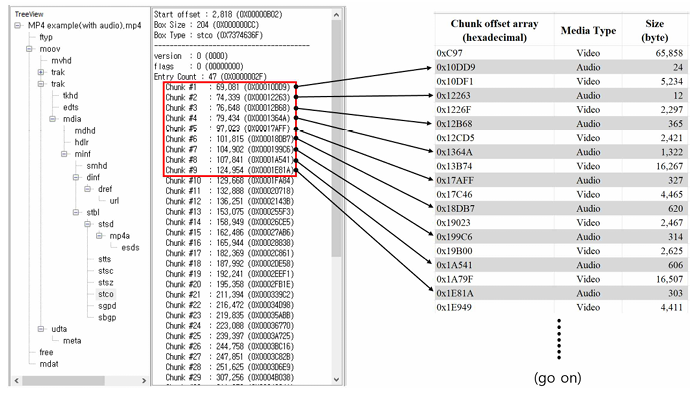Image resolution: width=697 pixels, height=394 pixels.
Task: Select the tkhd tree item
Action: tap(70, 96)
